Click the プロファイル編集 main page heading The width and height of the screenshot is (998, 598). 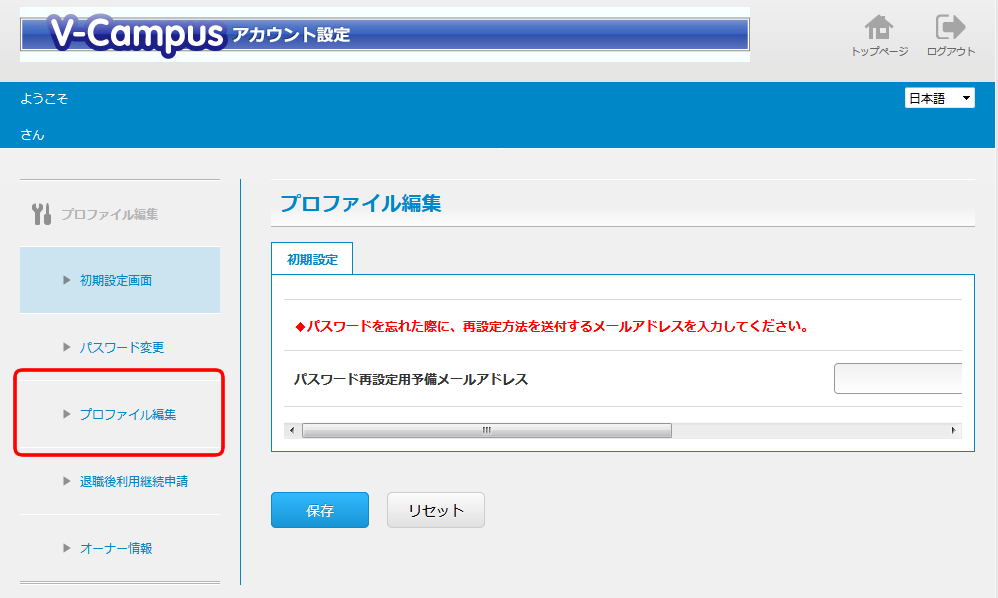coord(361,204)
